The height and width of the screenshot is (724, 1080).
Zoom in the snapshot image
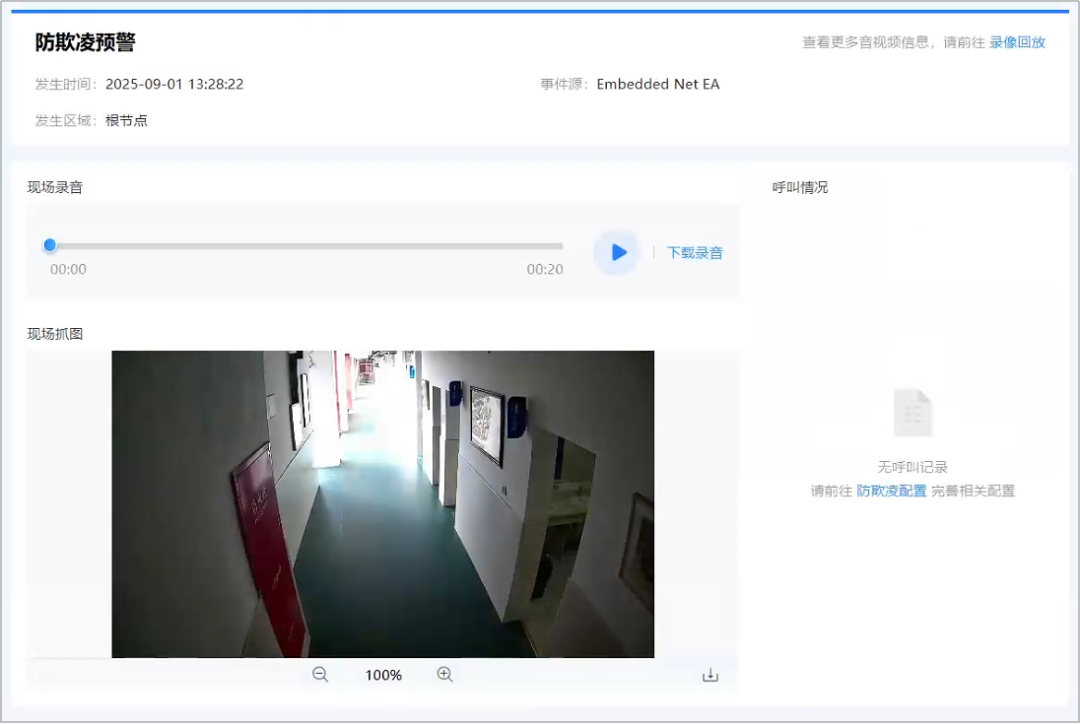(445, 675)
